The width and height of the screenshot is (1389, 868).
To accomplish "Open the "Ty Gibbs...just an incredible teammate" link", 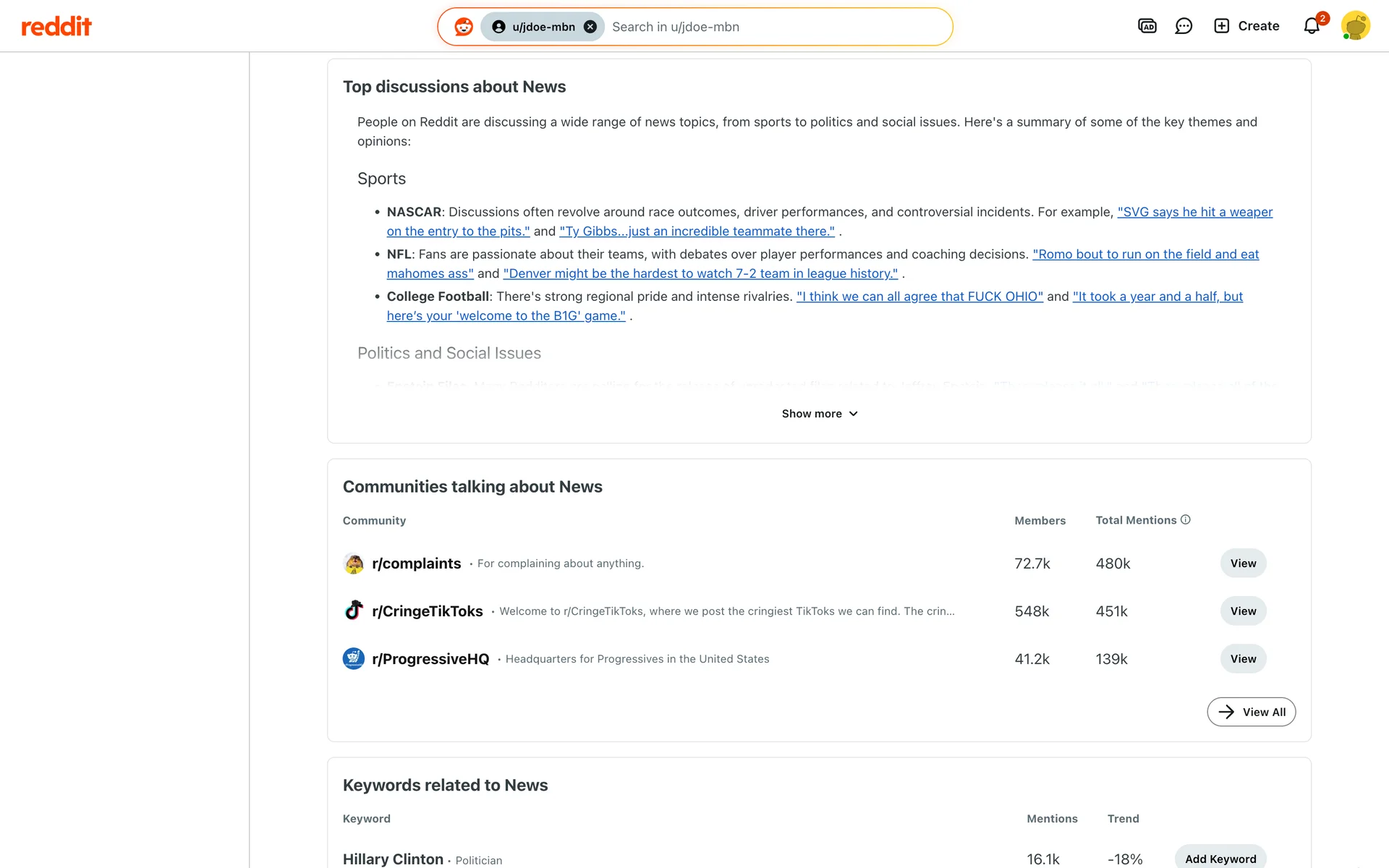I will 697,231.
